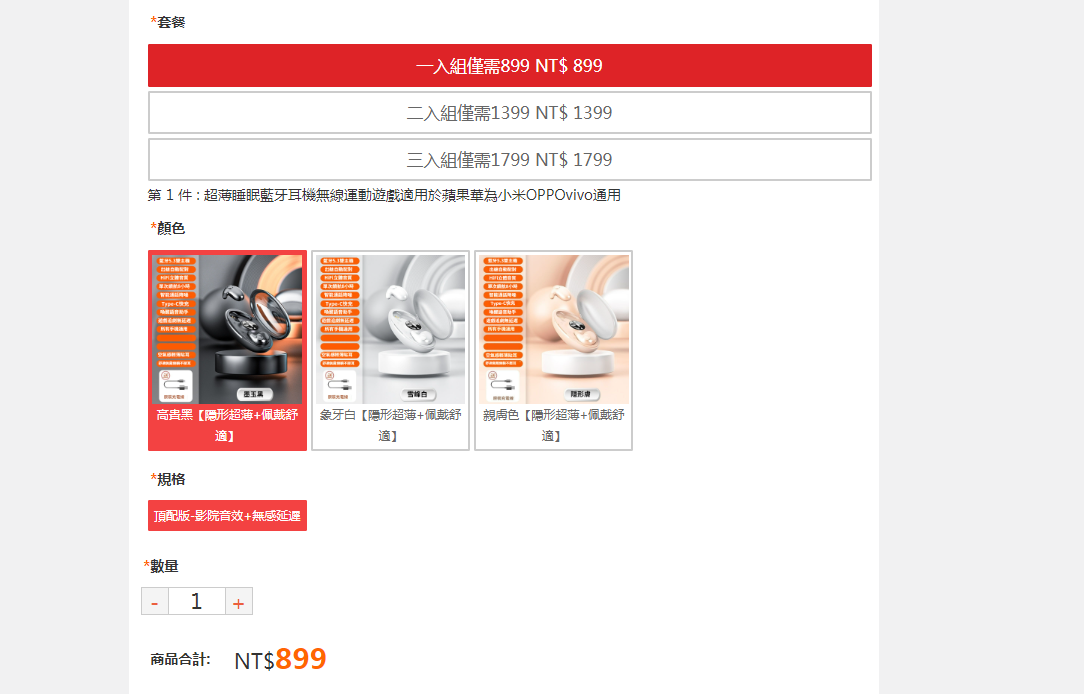Click the quantity input field
This screenshot has height=694, width=1084.
coord(197,601)
